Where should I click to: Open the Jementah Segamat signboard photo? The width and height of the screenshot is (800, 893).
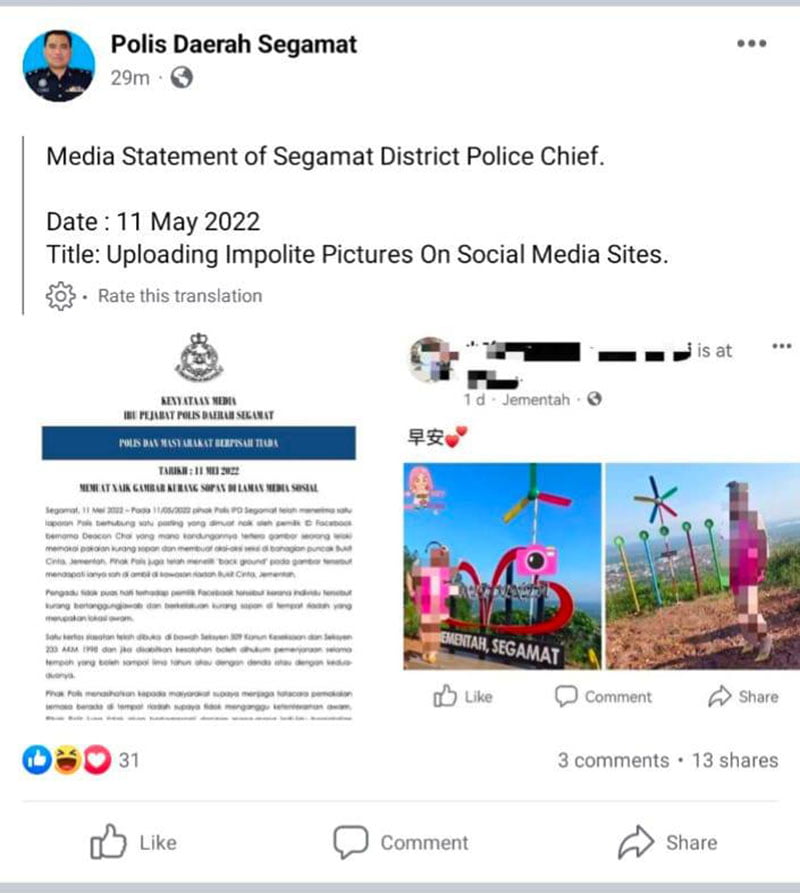pyautogui.click(x=502, y=566)
